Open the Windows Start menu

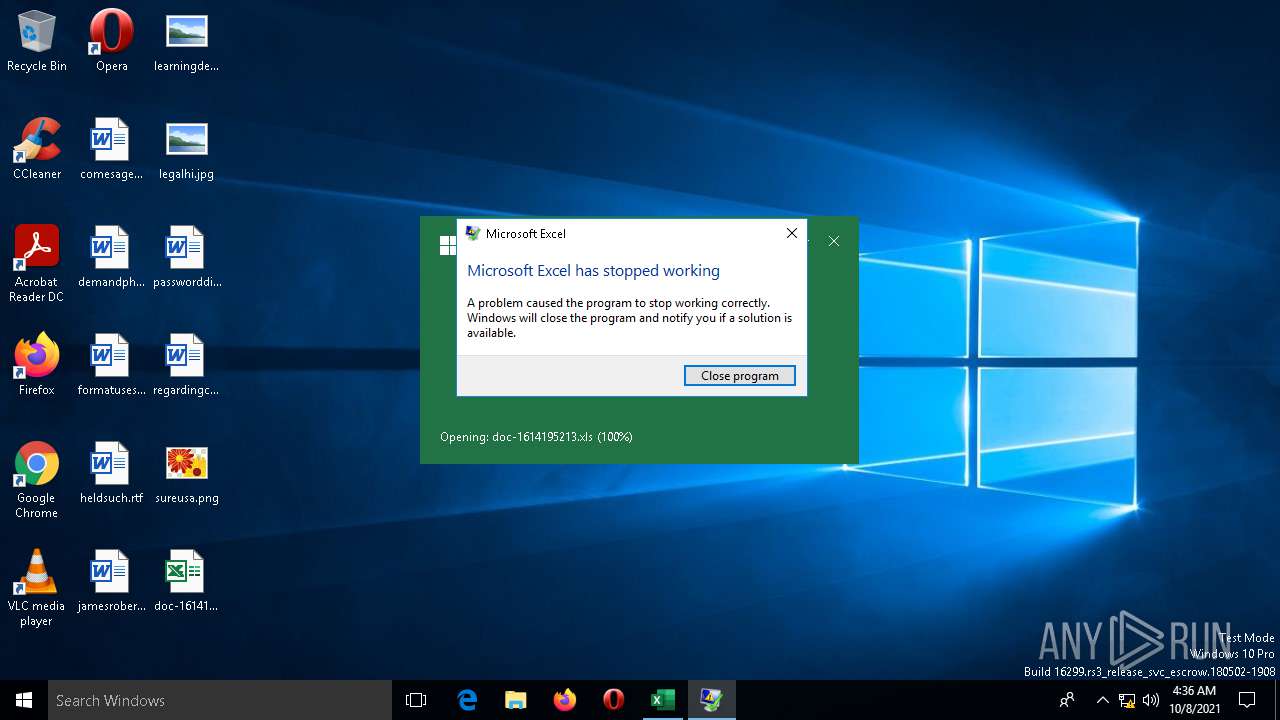tap(24, 700)
